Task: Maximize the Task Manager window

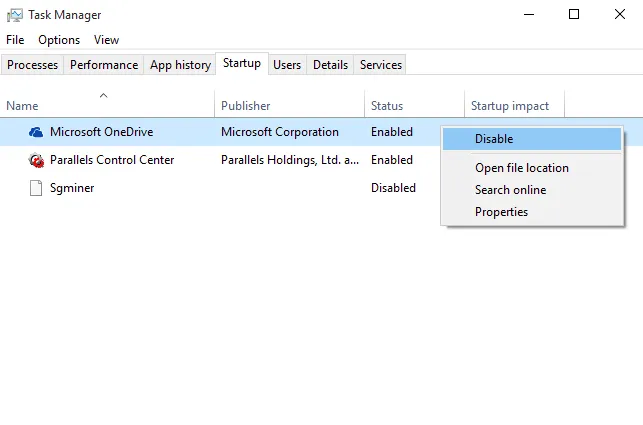Action: [574, 14]
